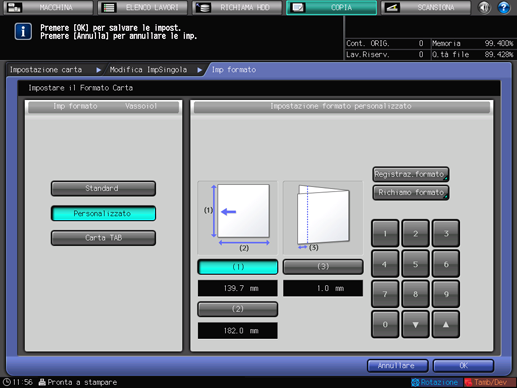Click the COPIA tab icon

(x=297, y=7)
